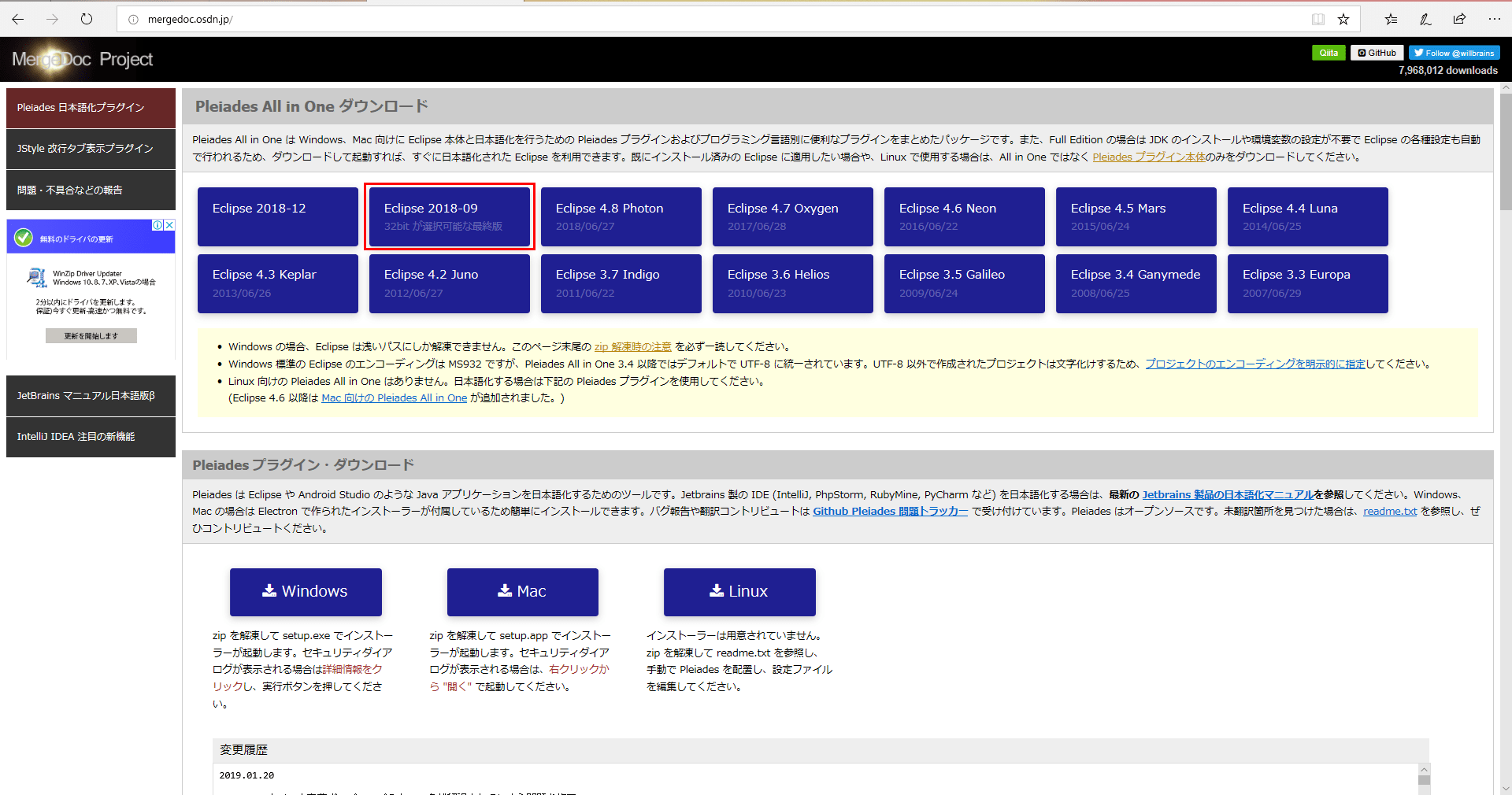Image resolution: width=1512 pixels, height=795 pixels.
Task: Select Eclipse 4.5 Mars tile
Action: click(1136, 216)
